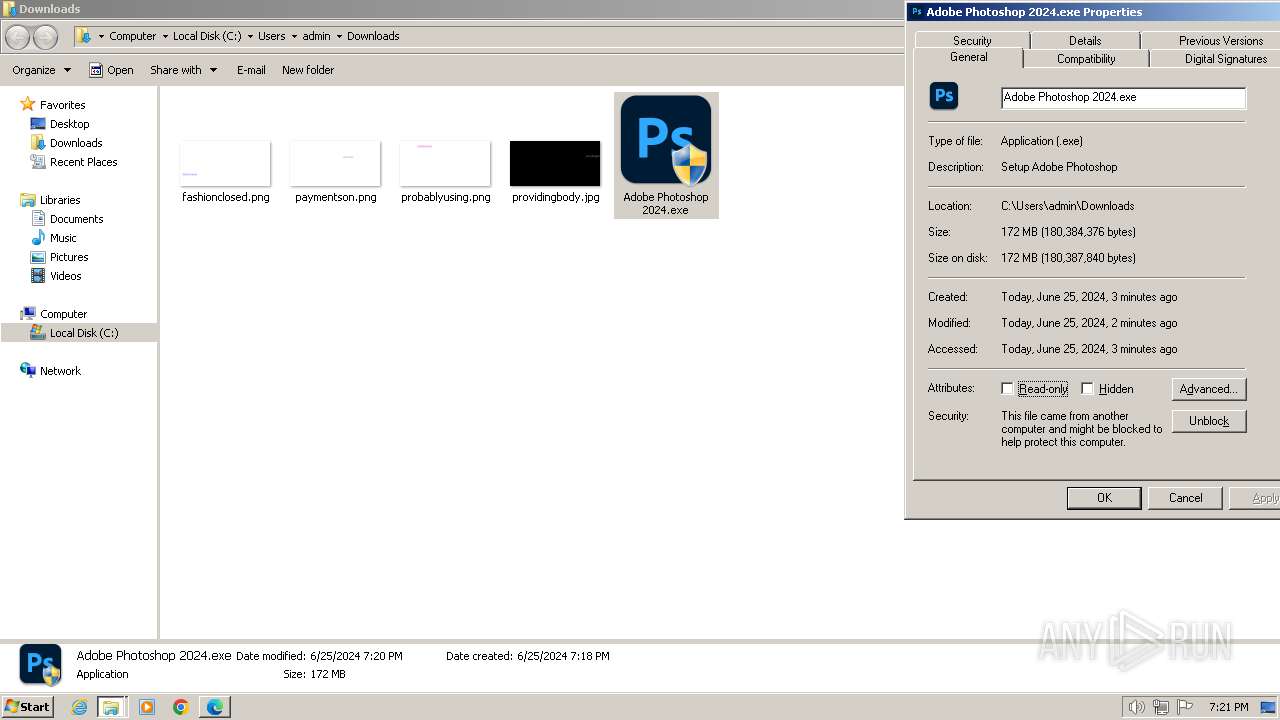Open the Start menu
This screenshot has width=1280, height=720.
[28, 706]
